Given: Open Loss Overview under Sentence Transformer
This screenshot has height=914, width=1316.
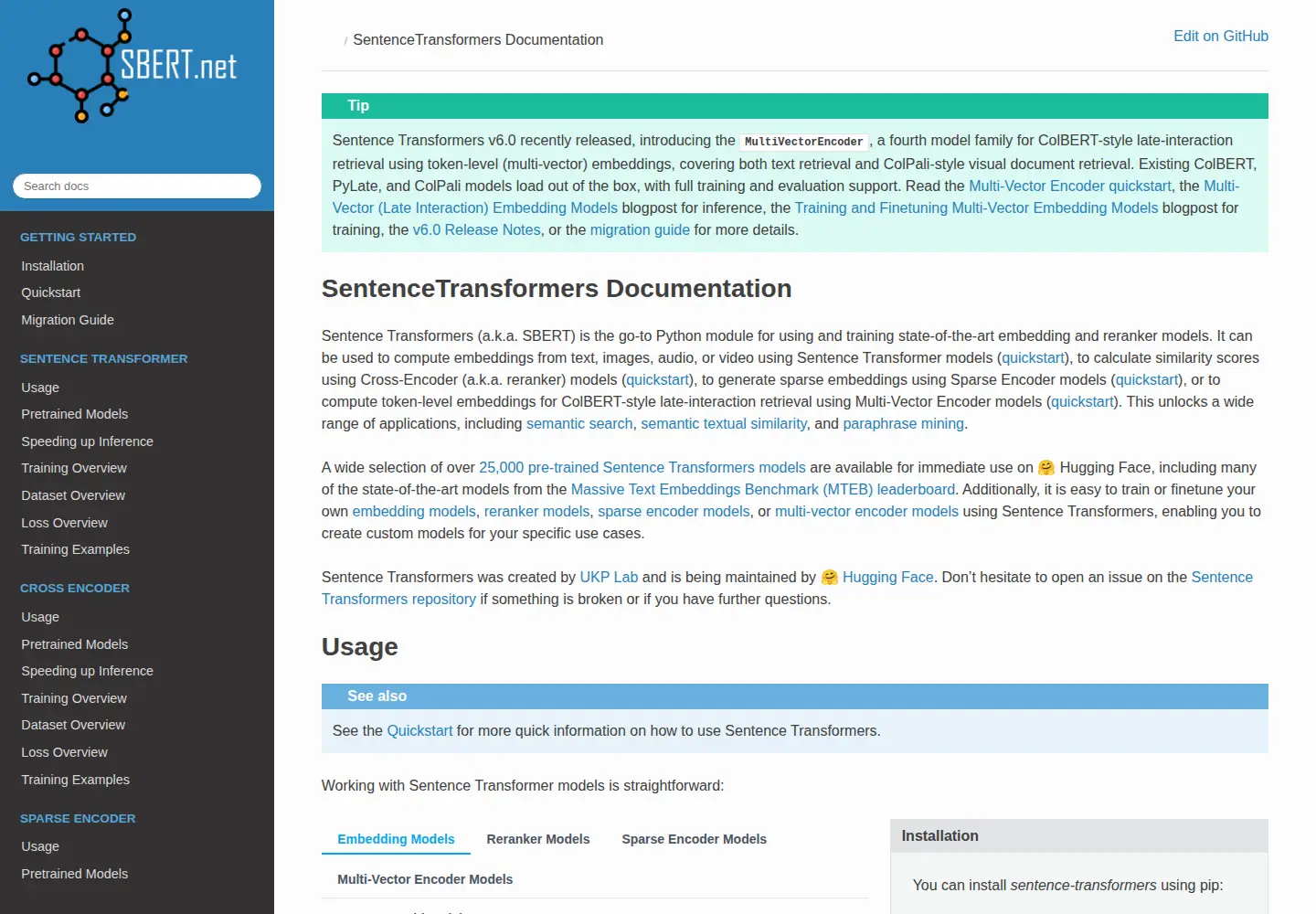Looking at the screenshot, I should click(x=65, y=523).
